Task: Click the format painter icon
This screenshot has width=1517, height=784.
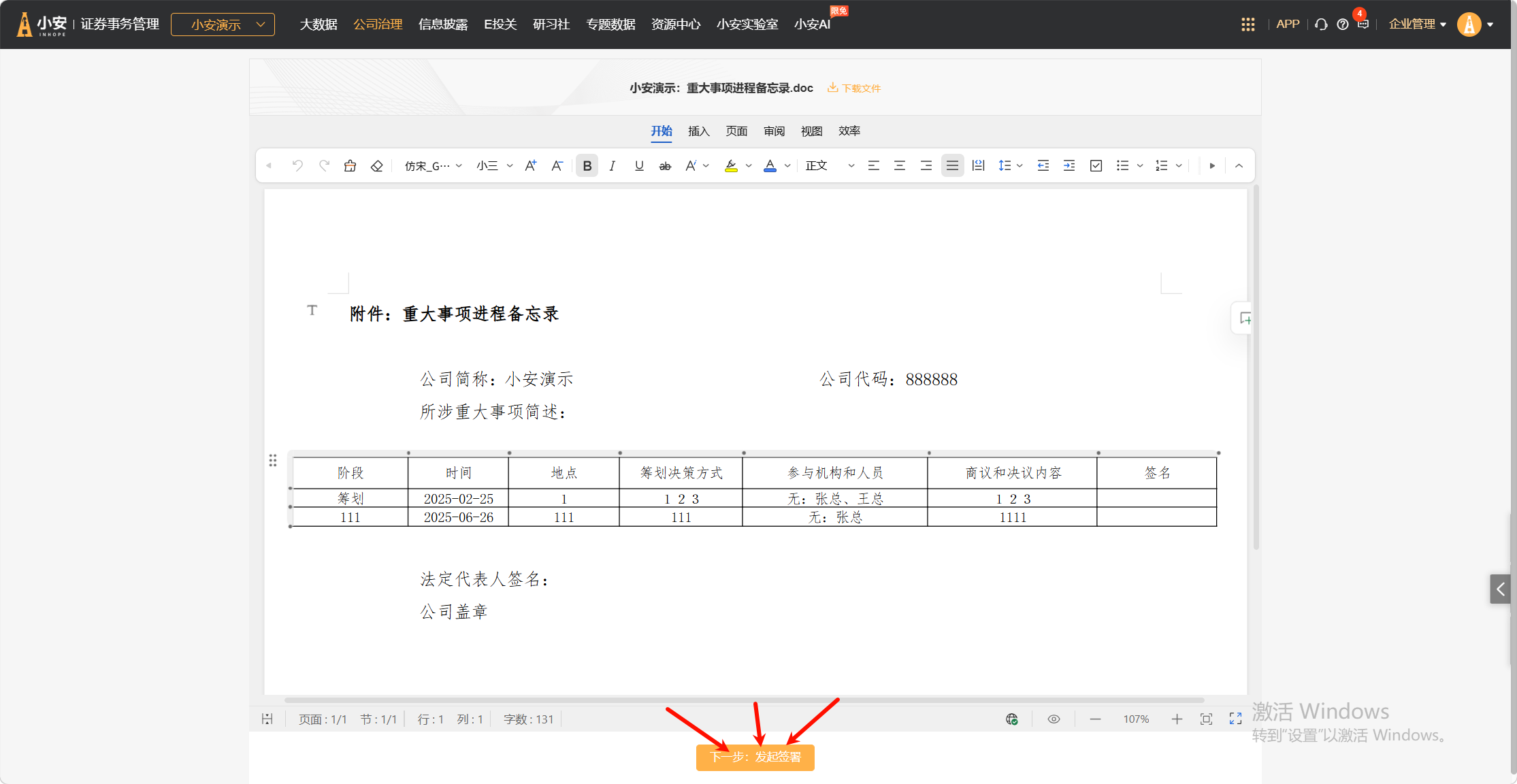Action: pos(350,165)
